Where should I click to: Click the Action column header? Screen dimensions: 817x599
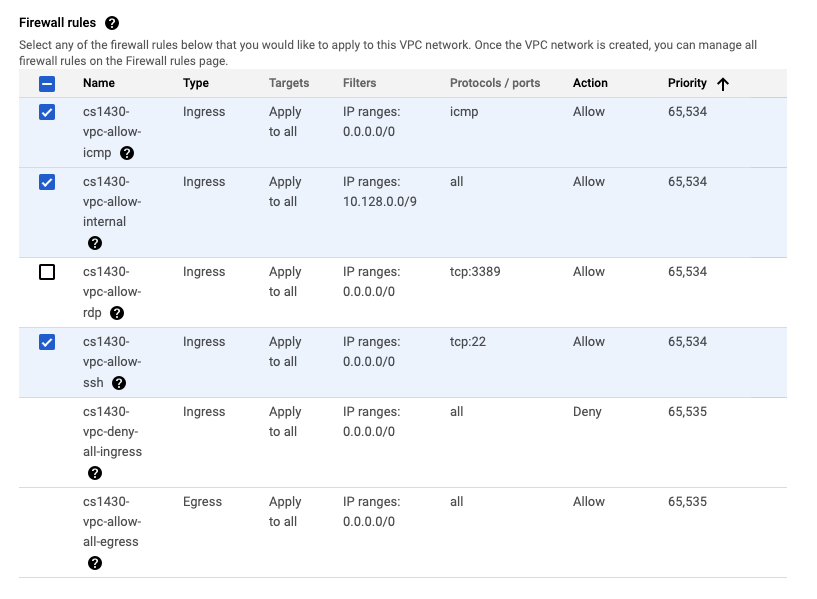coord(590,83)
